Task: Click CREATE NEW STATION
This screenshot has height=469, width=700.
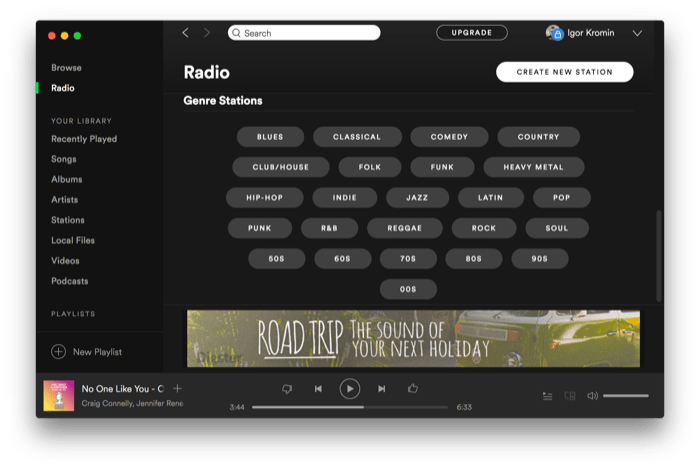Action: 564,72
